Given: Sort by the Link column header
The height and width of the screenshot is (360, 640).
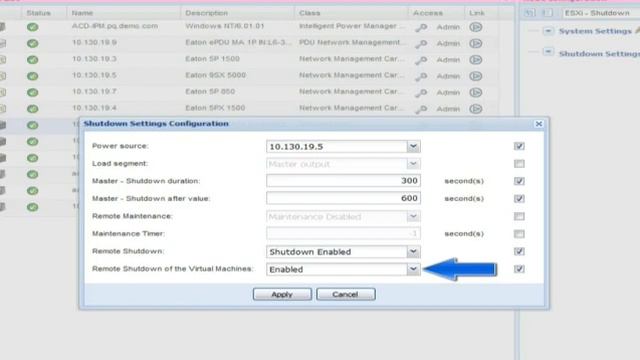Looking at the screenshot, I should 477,13.
